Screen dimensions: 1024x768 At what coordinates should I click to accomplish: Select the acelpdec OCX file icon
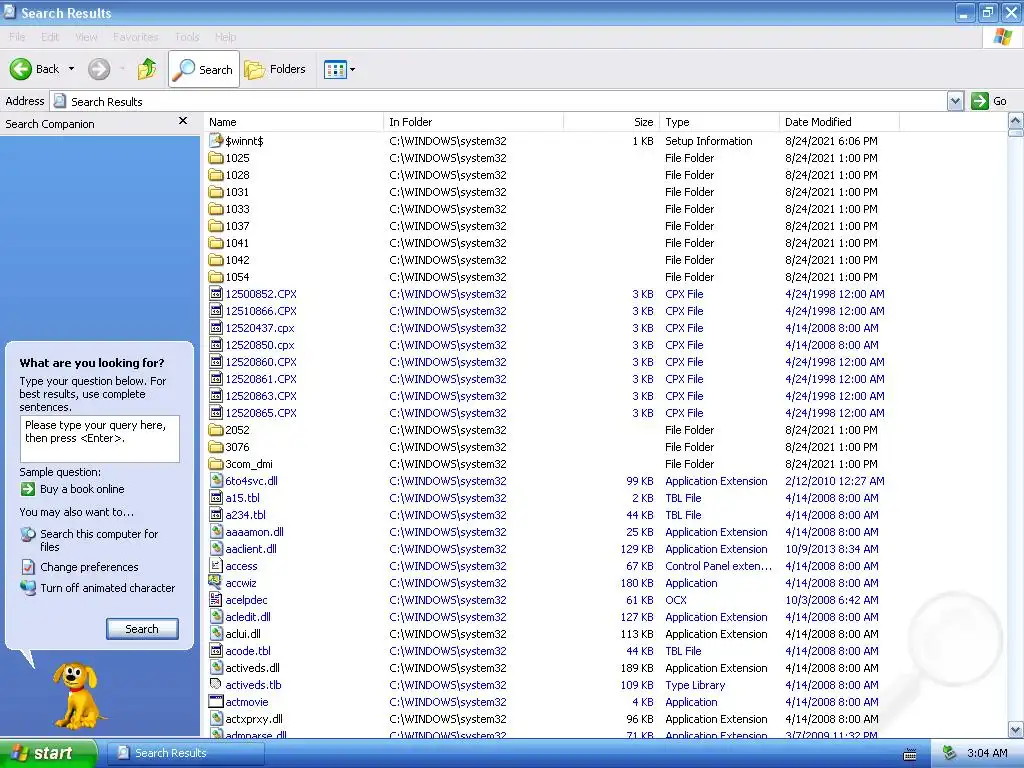click(x=216, y=599)
